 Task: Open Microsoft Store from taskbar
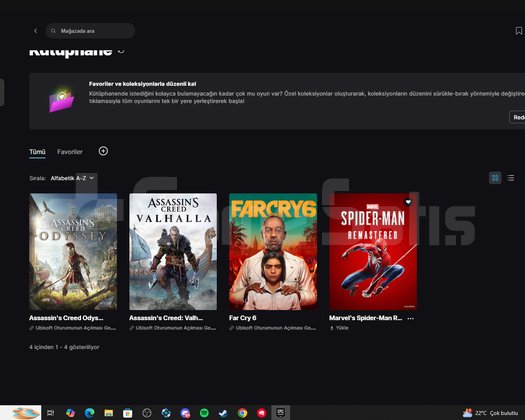pos(128,413)
